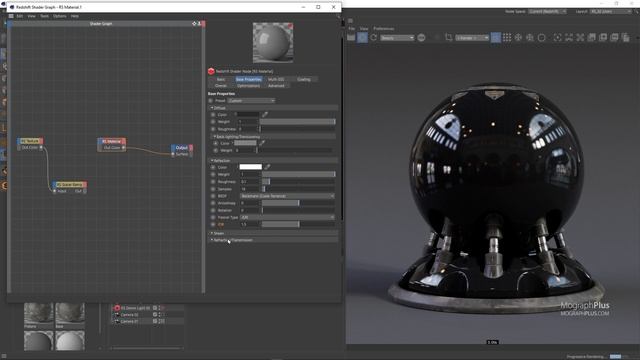Open the Help menu in Shader Graph
640x360 pixels.
pyautogui.click(x=75, y=16)
